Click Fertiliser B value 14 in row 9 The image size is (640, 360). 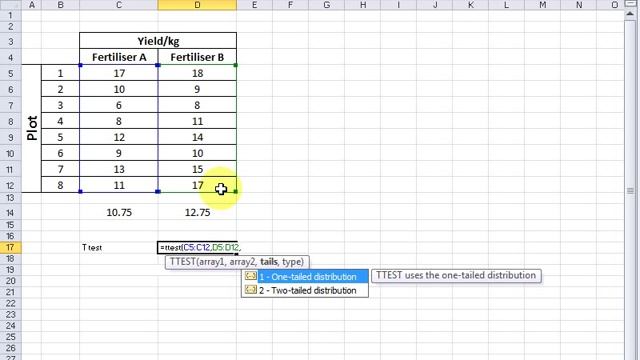click(197, 137)
